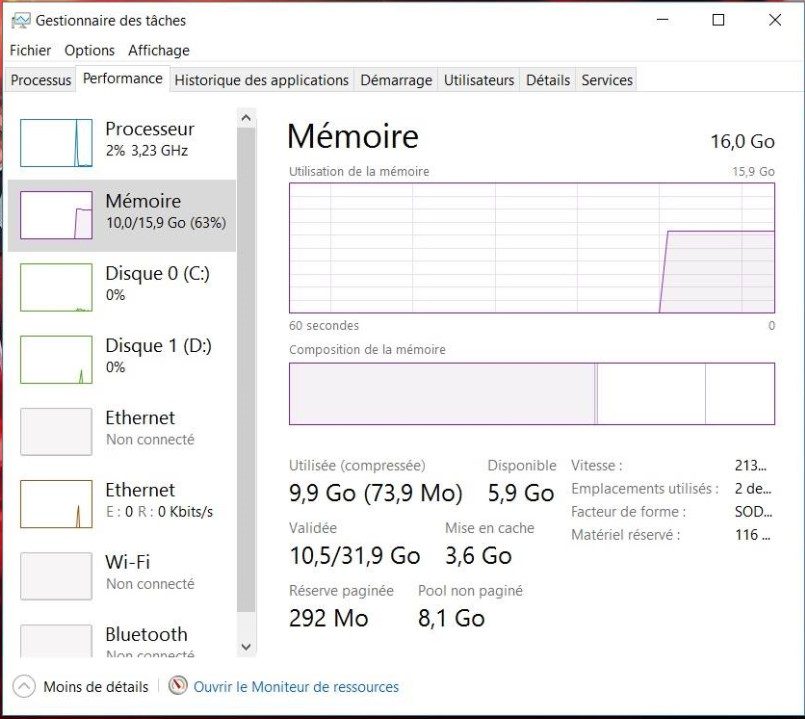Image resolution: width=805 pixels, height=719 pixels.
Task: Click the Disponible 5,9 Go value
Action: point(521,493)
